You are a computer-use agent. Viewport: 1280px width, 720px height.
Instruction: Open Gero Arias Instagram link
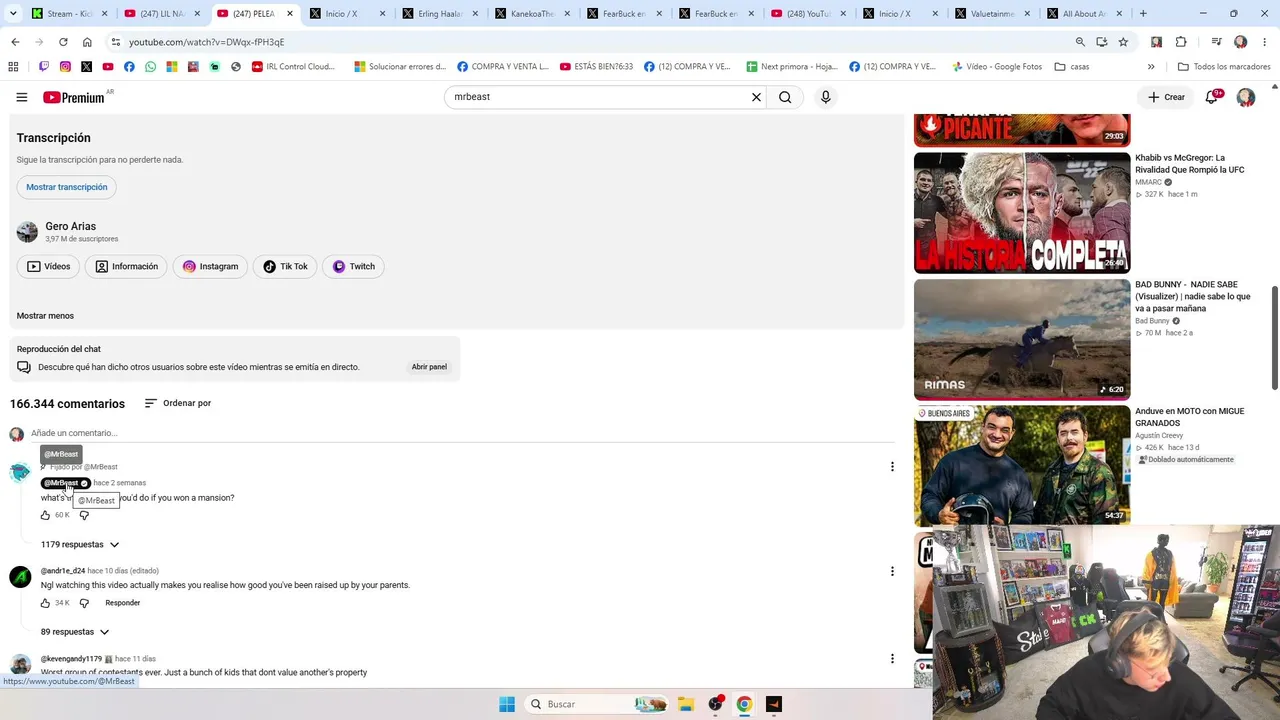[210, 267]
